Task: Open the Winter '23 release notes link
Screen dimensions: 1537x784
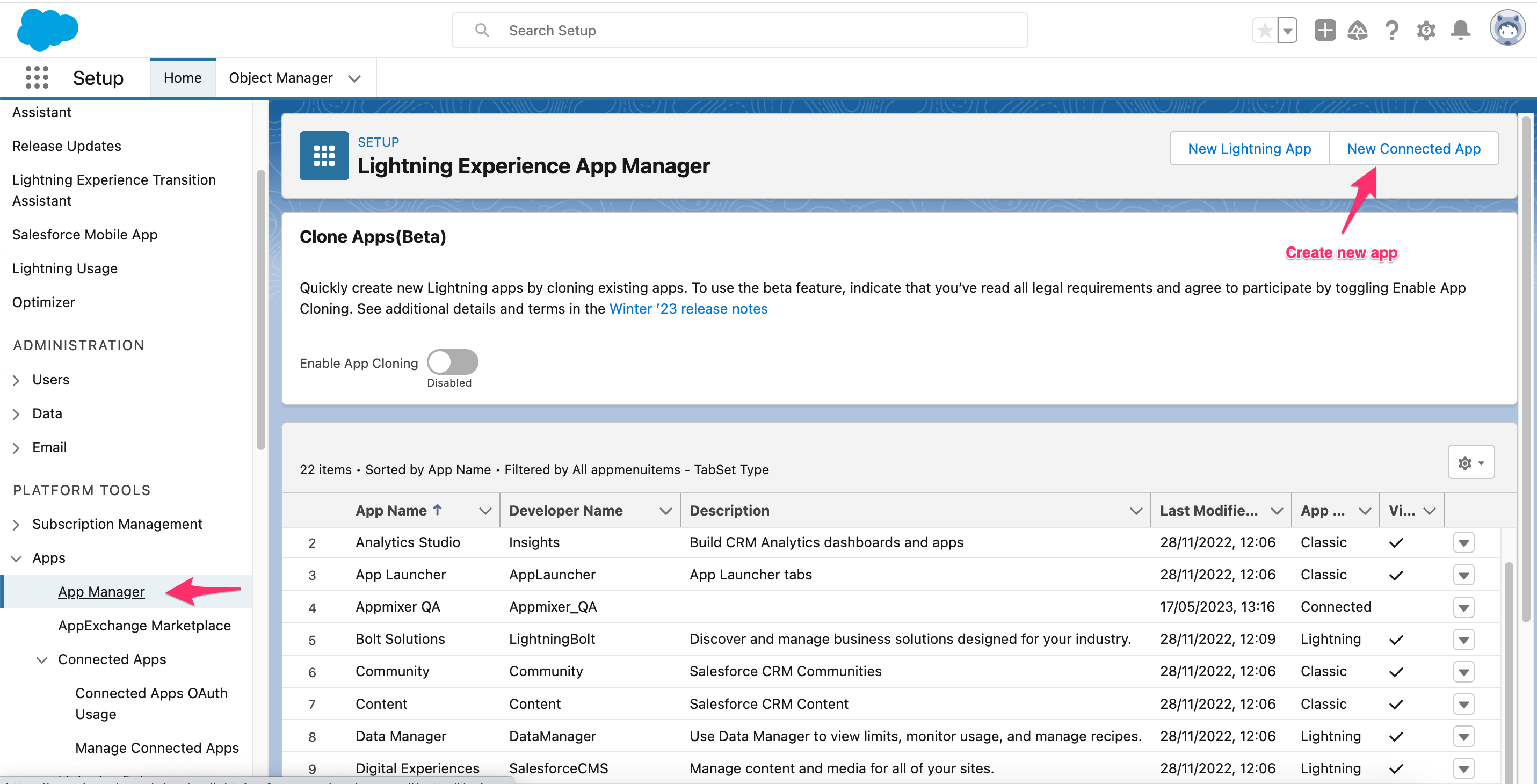Action: pyautogui.click(x=688, y=309)
